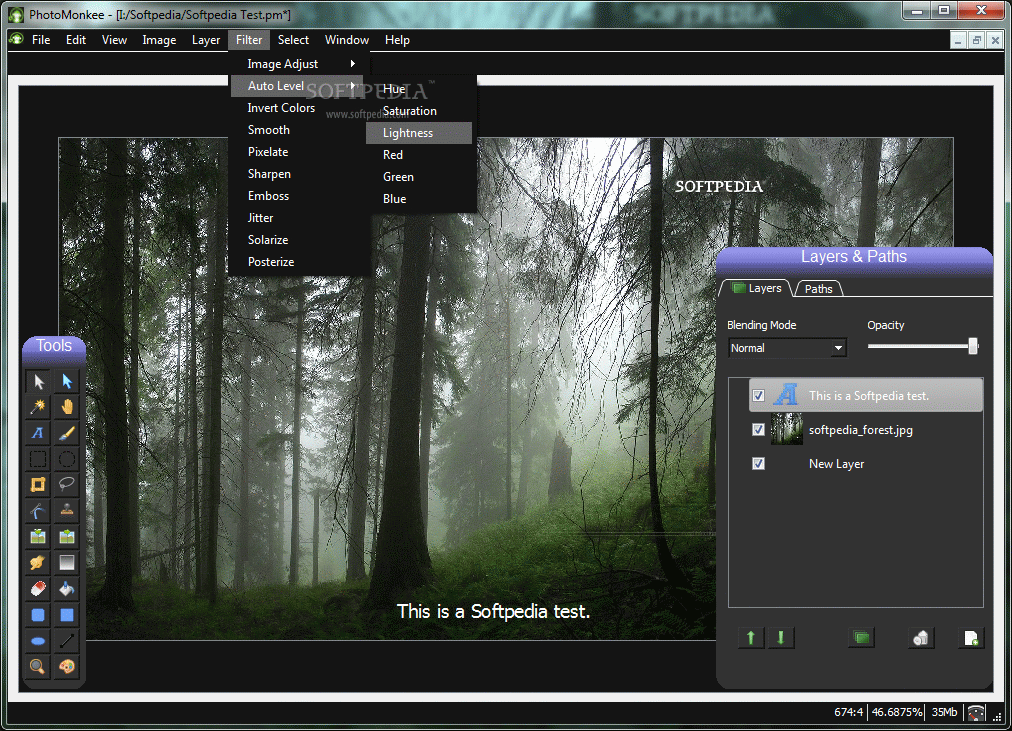Select the line drawing tool
The height and width of the screenshot is (731, 1012).
pos(66,641)
